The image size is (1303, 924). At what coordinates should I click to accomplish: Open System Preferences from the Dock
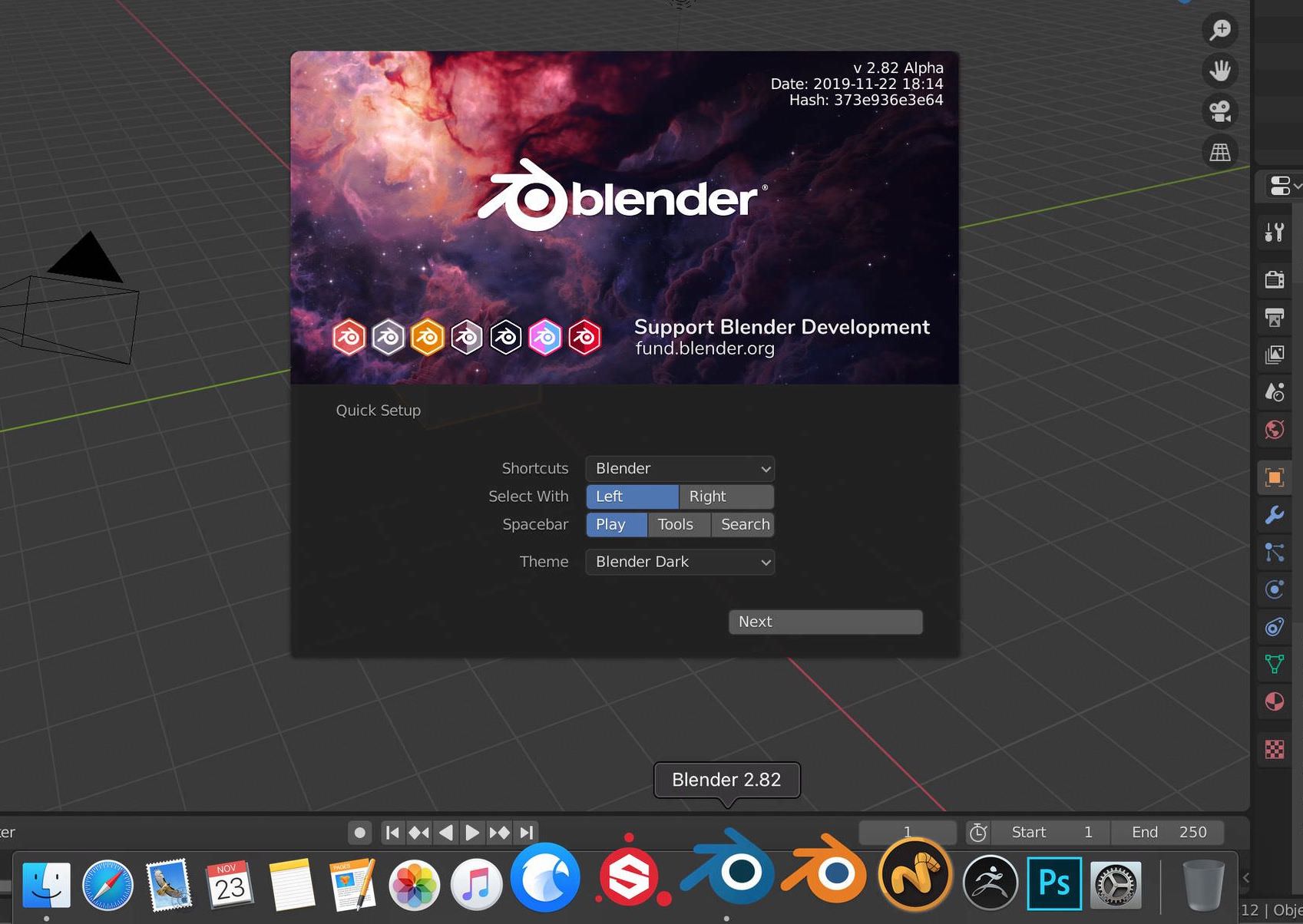click(x=1116, y=885)
